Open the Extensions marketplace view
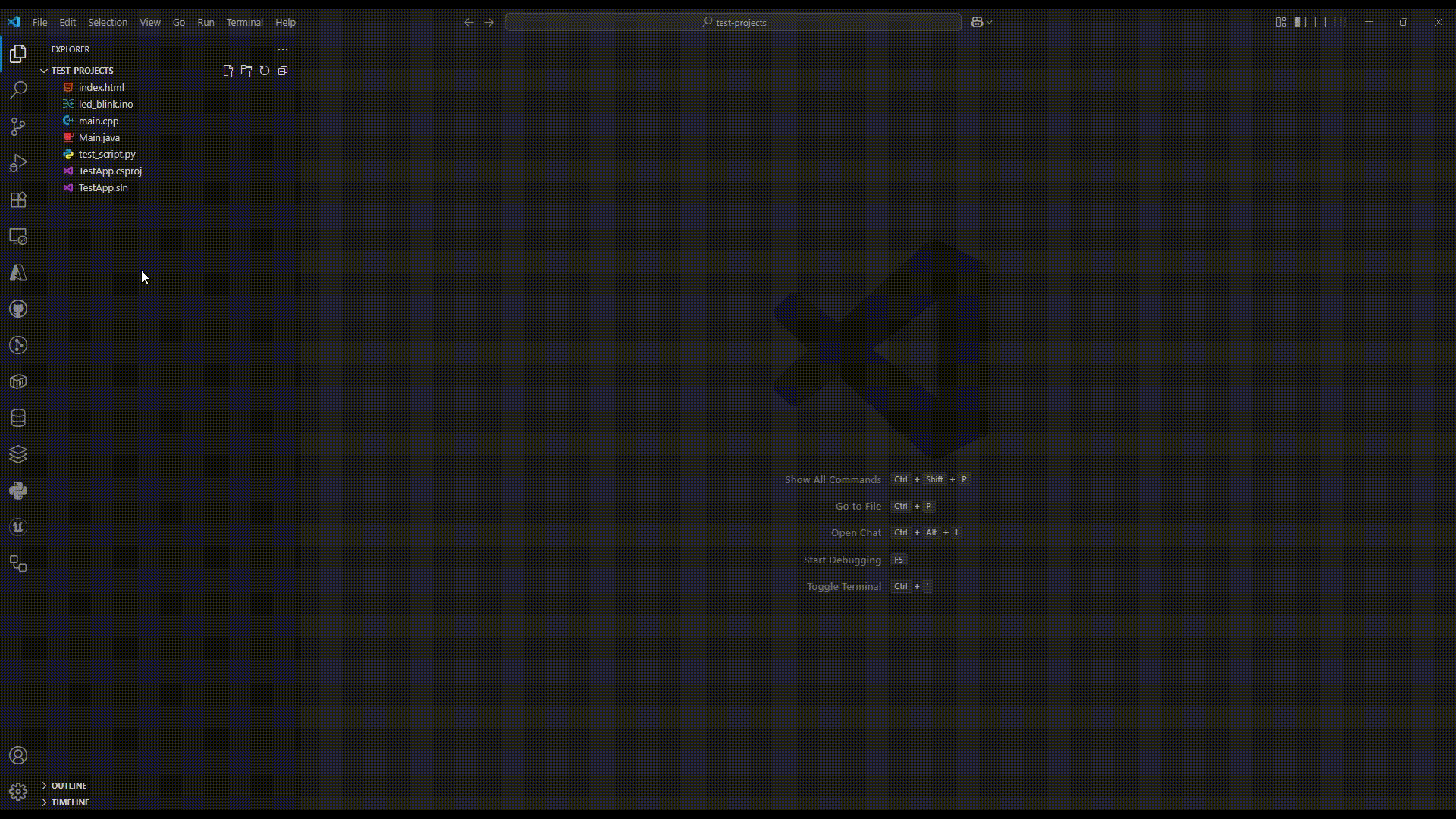Viewport: 1456px width, 819px height. click(x=18, y=199)
